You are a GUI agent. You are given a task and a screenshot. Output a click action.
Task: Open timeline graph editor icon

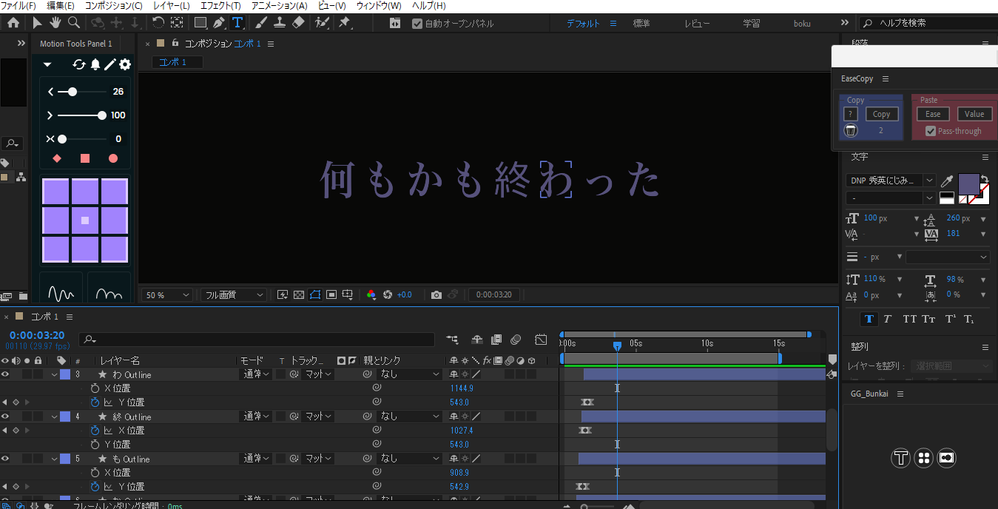coord(541,340)
